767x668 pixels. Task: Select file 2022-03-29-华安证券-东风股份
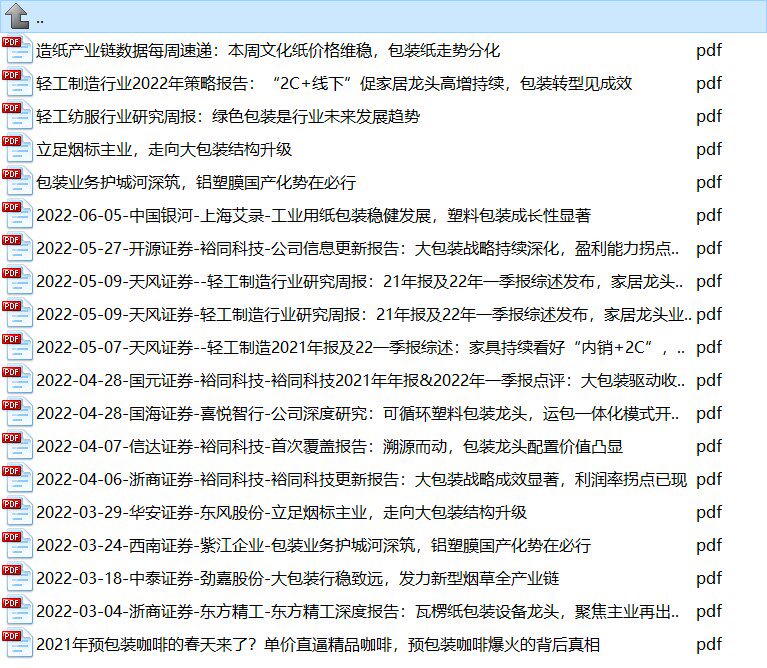pyautogui.click(x=281, y=512)
